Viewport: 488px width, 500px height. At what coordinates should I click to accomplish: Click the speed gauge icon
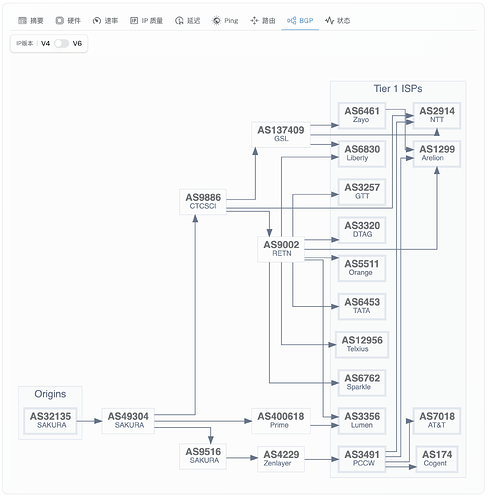97,21
